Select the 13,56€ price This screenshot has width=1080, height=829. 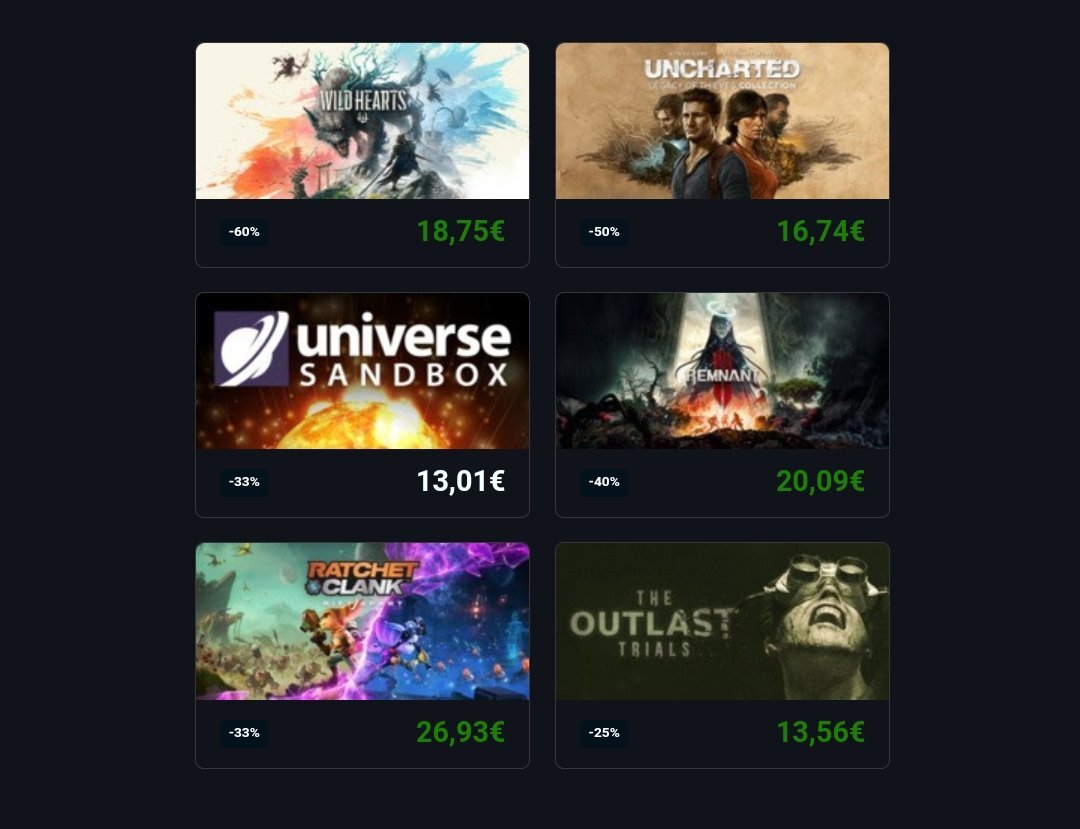(820, 732)
